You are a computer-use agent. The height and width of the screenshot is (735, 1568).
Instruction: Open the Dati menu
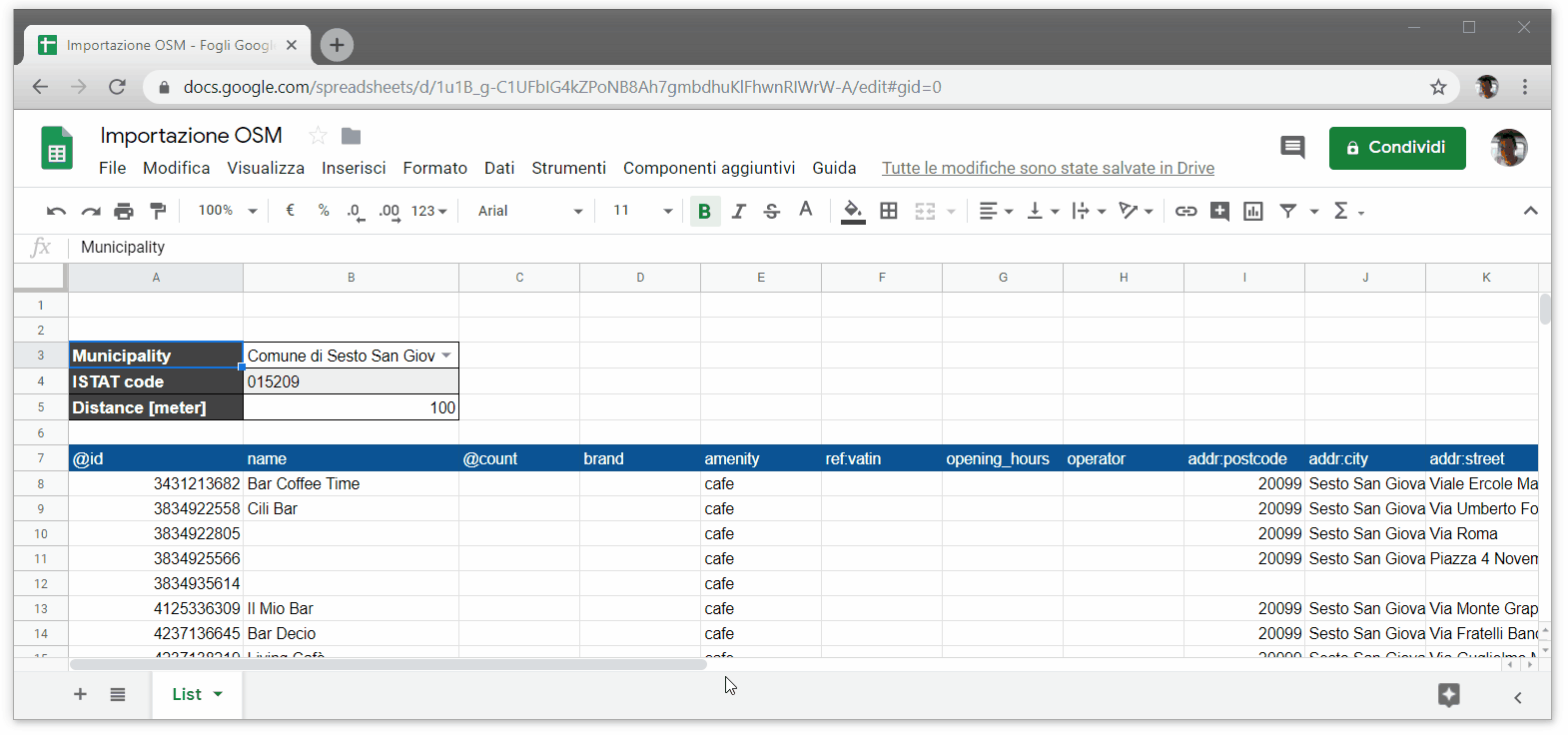tap(499, 168)
